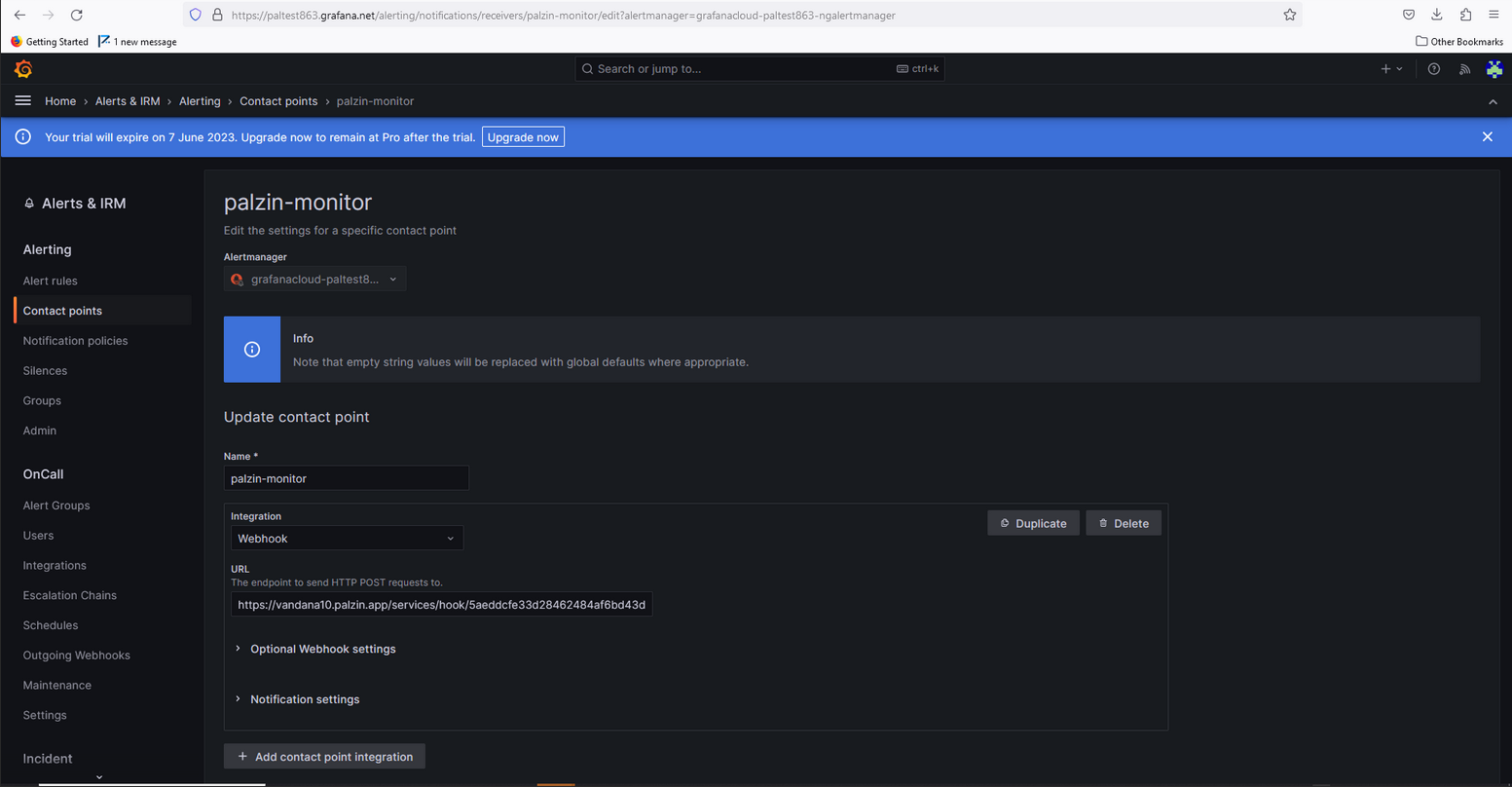Open the Alertmanager selector dropdown
Image resolution: width=1512 pixels, height=787 pixels.
coord(315,280)
